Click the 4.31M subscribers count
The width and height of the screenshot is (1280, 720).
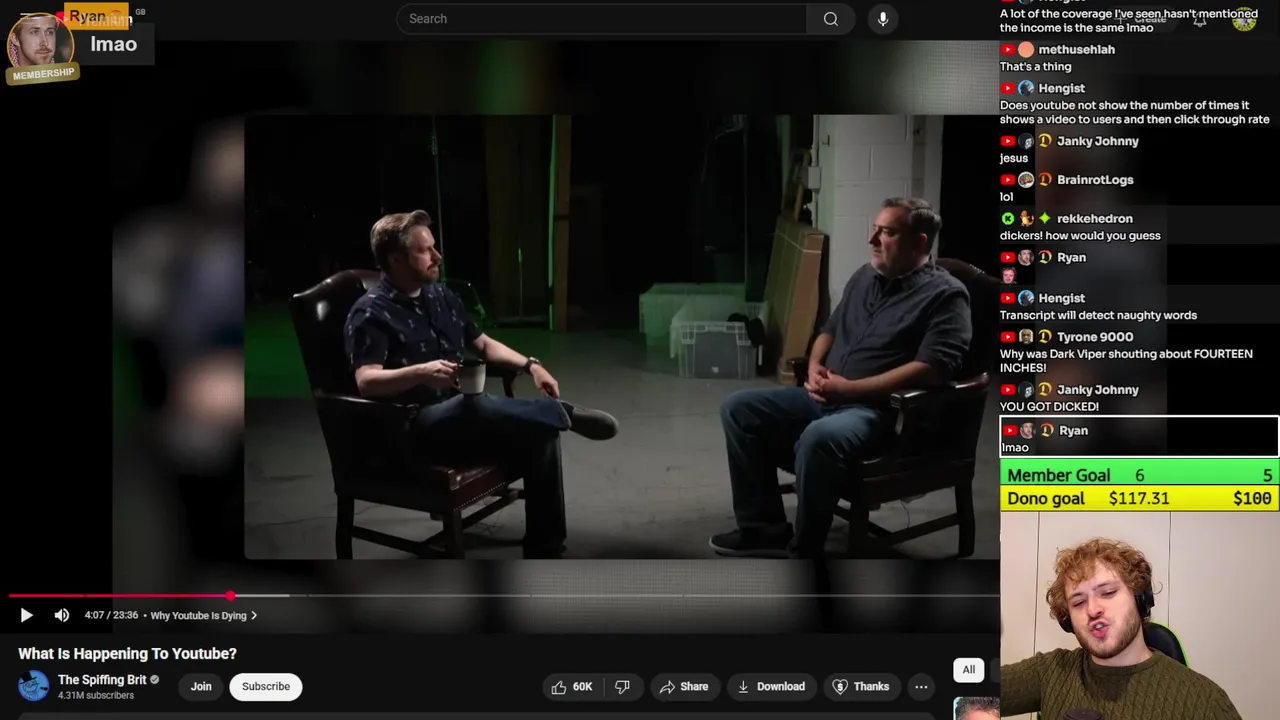point(96,695)
